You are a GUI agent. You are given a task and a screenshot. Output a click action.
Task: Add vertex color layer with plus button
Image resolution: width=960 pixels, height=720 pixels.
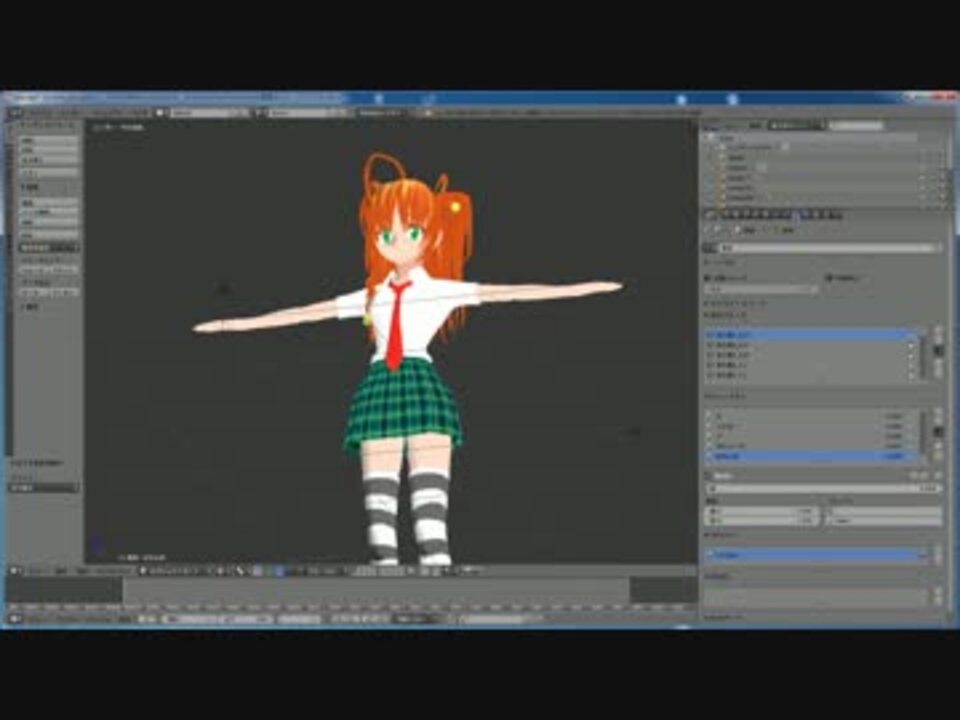[x=939, y=592]
